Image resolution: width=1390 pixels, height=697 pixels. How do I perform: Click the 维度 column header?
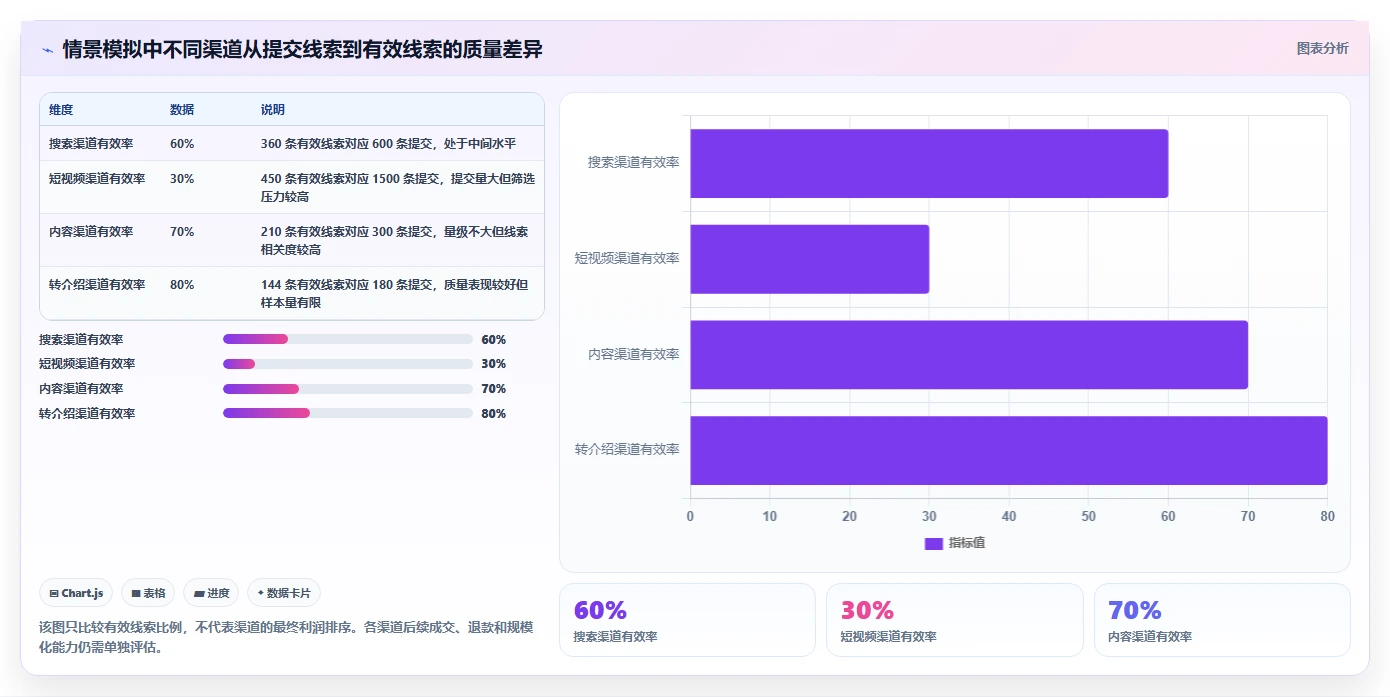pos(61,110)
